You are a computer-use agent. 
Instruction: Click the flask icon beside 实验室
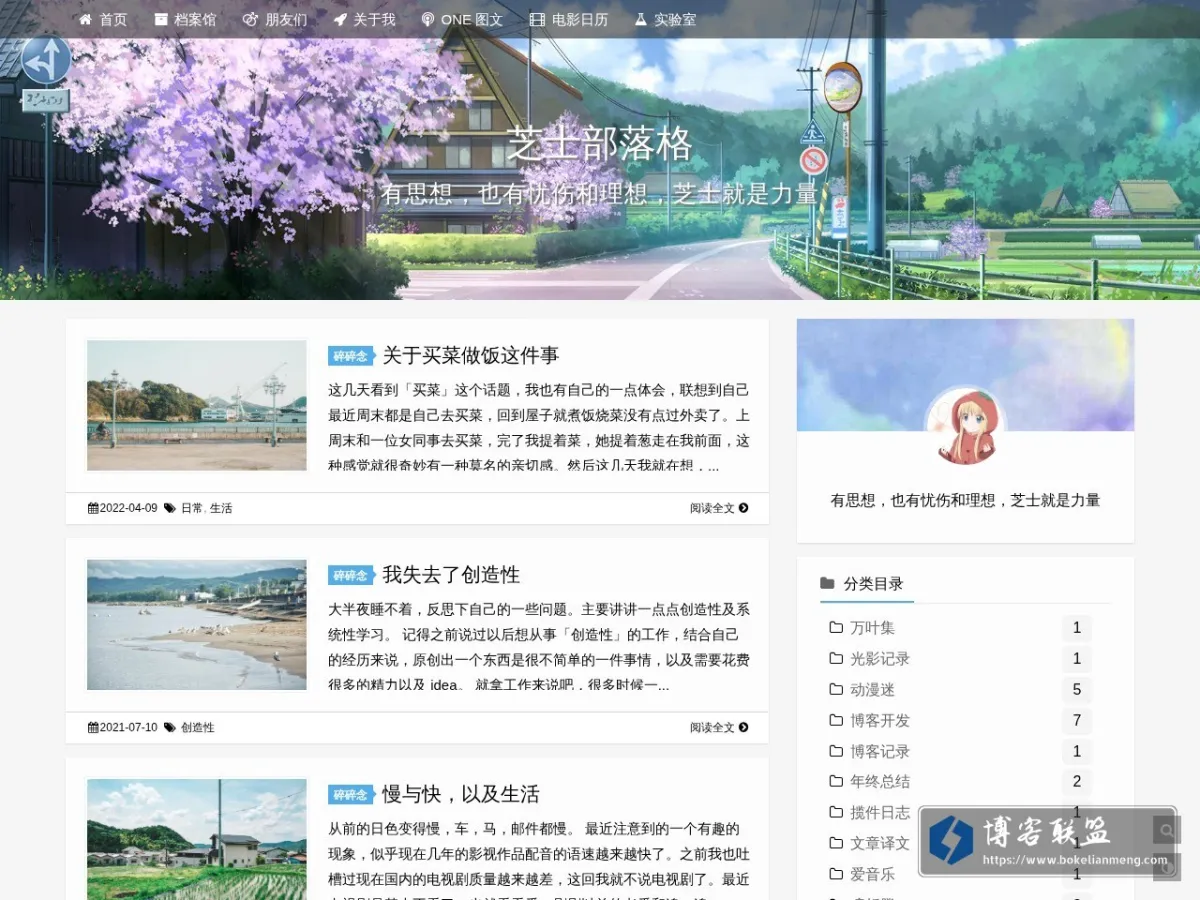tap(641, 19)
